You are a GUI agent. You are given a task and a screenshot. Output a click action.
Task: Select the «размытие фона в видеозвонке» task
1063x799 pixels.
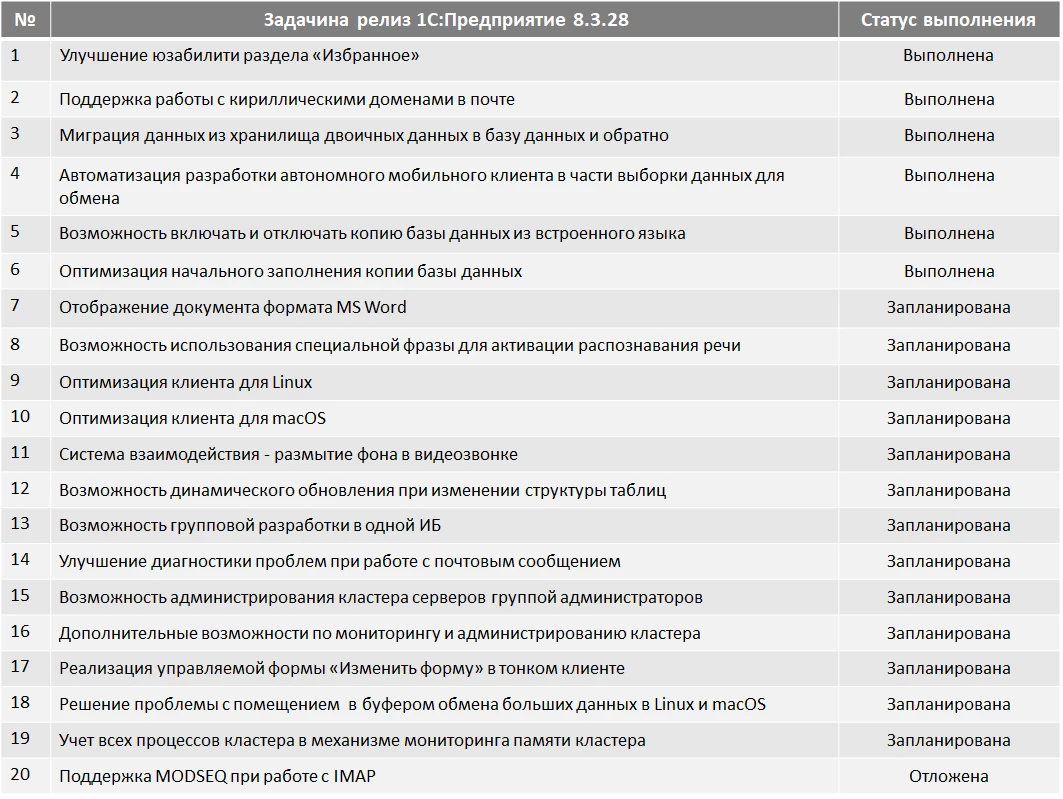pyautogui.click(x=288, y=454)
